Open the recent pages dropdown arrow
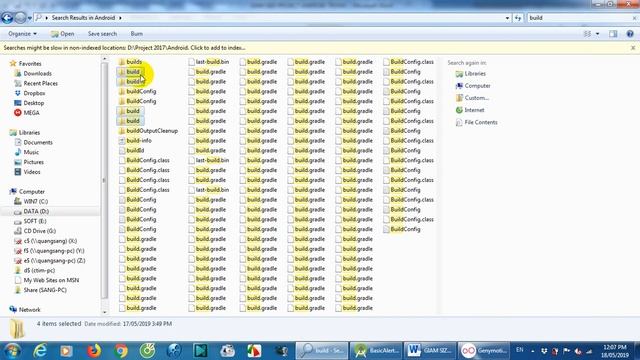This screenshot has width=640, height=360. (x=29, y=18)
